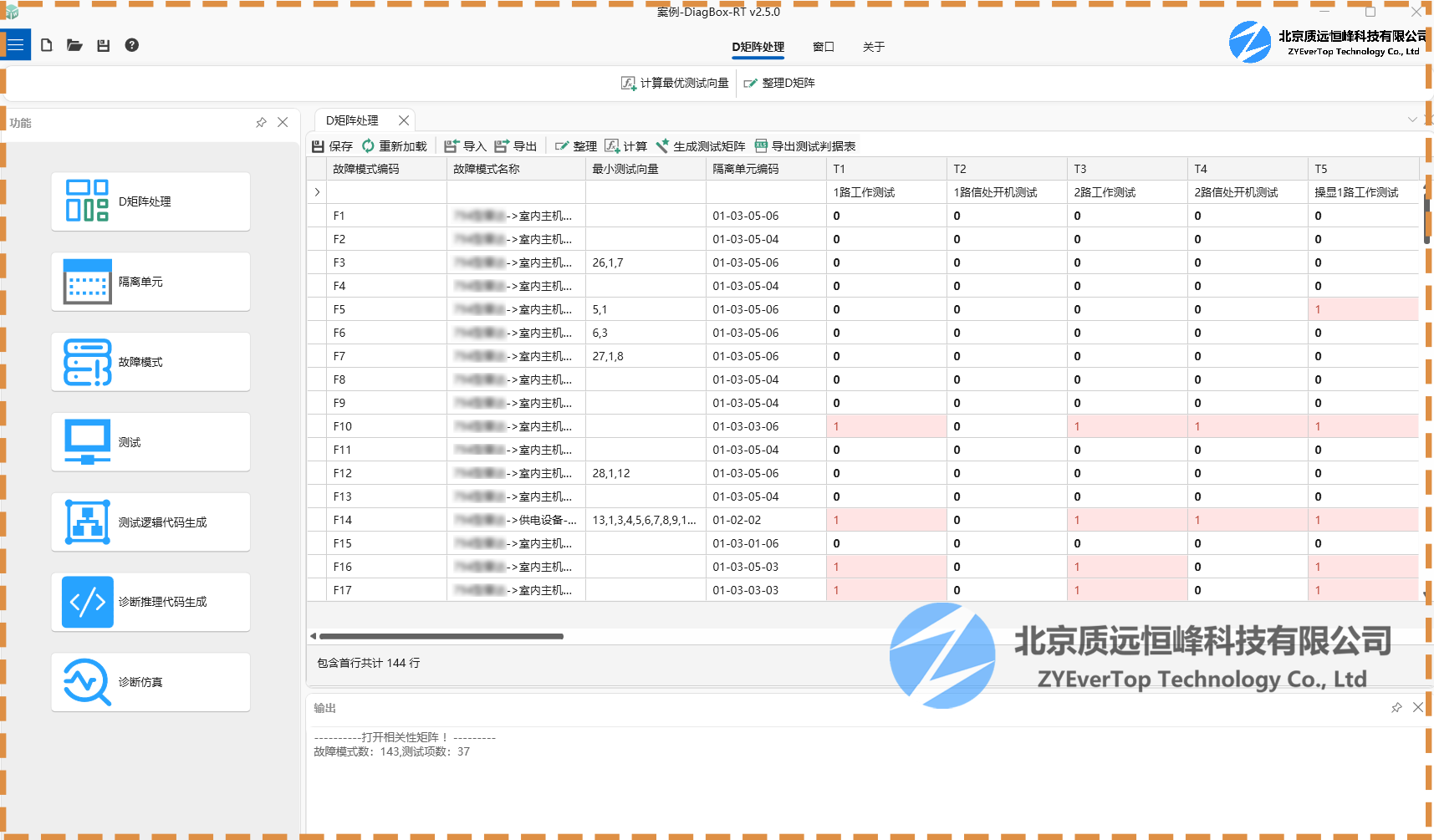Click 整理D矩阵 in the ribbon
Screen dimensions: 1434x840
779,83
